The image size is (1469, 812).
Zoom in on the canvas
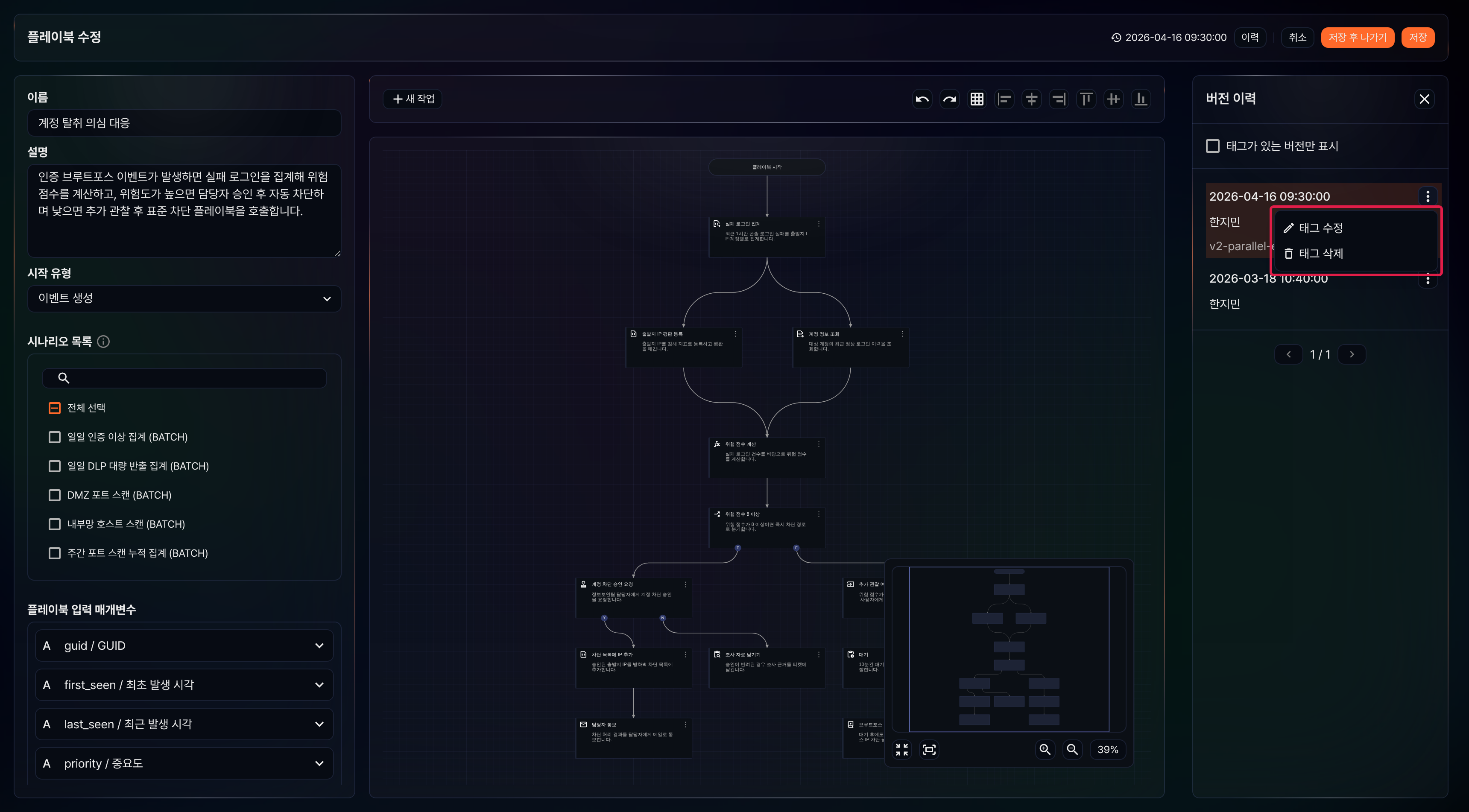[x=1045, y=749]
